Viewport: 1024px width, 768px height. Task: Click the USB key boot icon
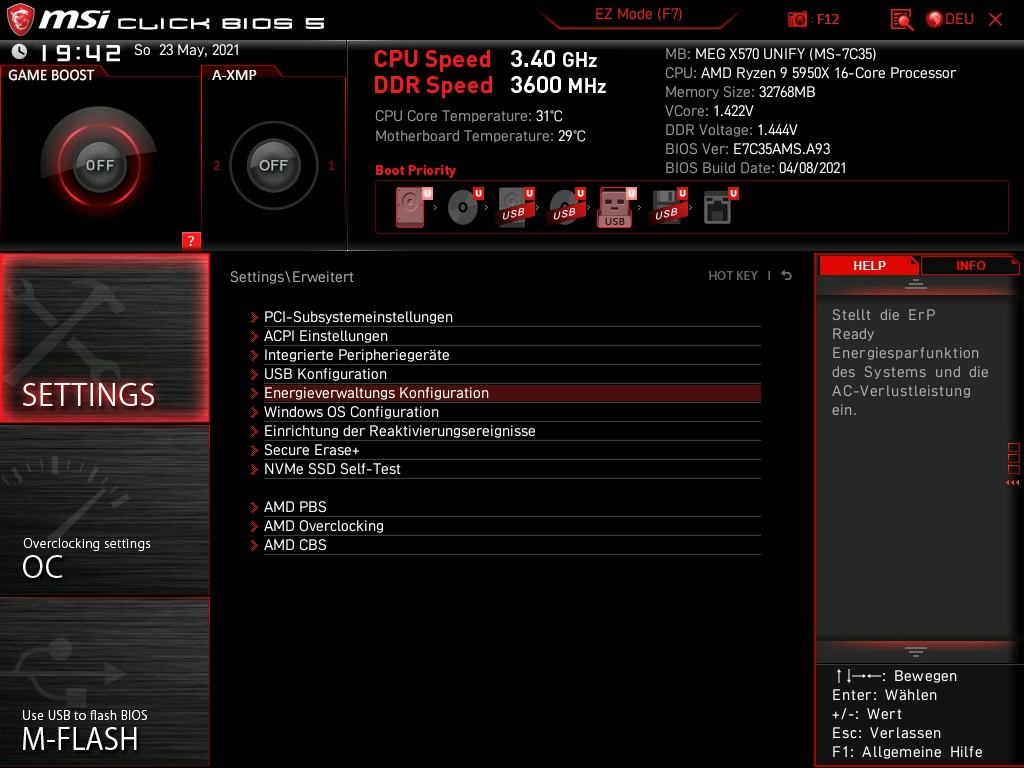[616, 207]
